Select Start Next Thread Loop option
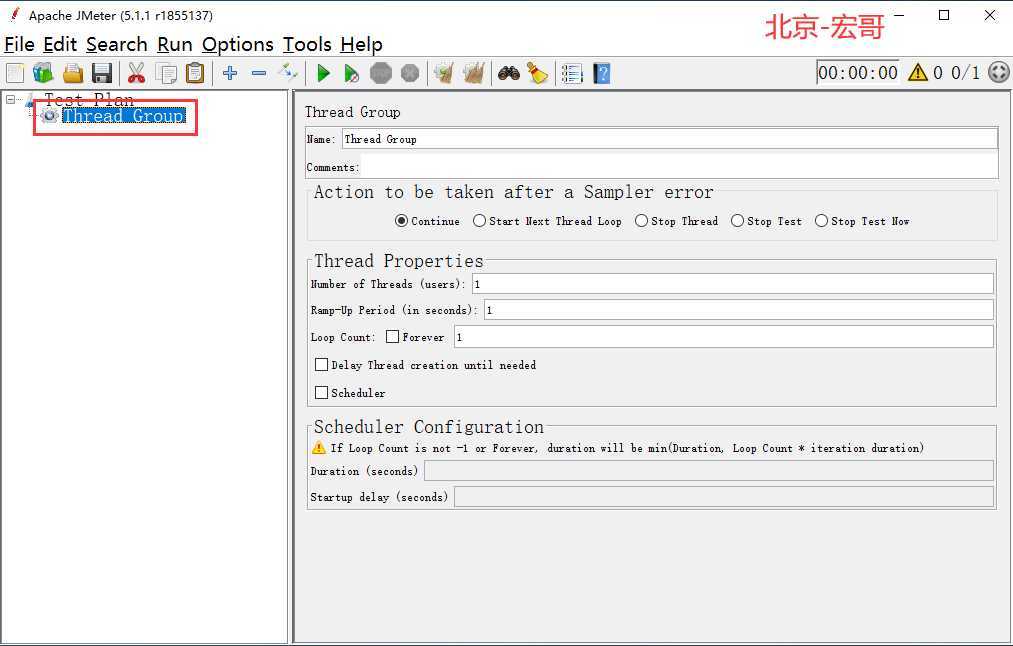The width and height of the screenshot is (1013, 646). click(x=479, y=221)
